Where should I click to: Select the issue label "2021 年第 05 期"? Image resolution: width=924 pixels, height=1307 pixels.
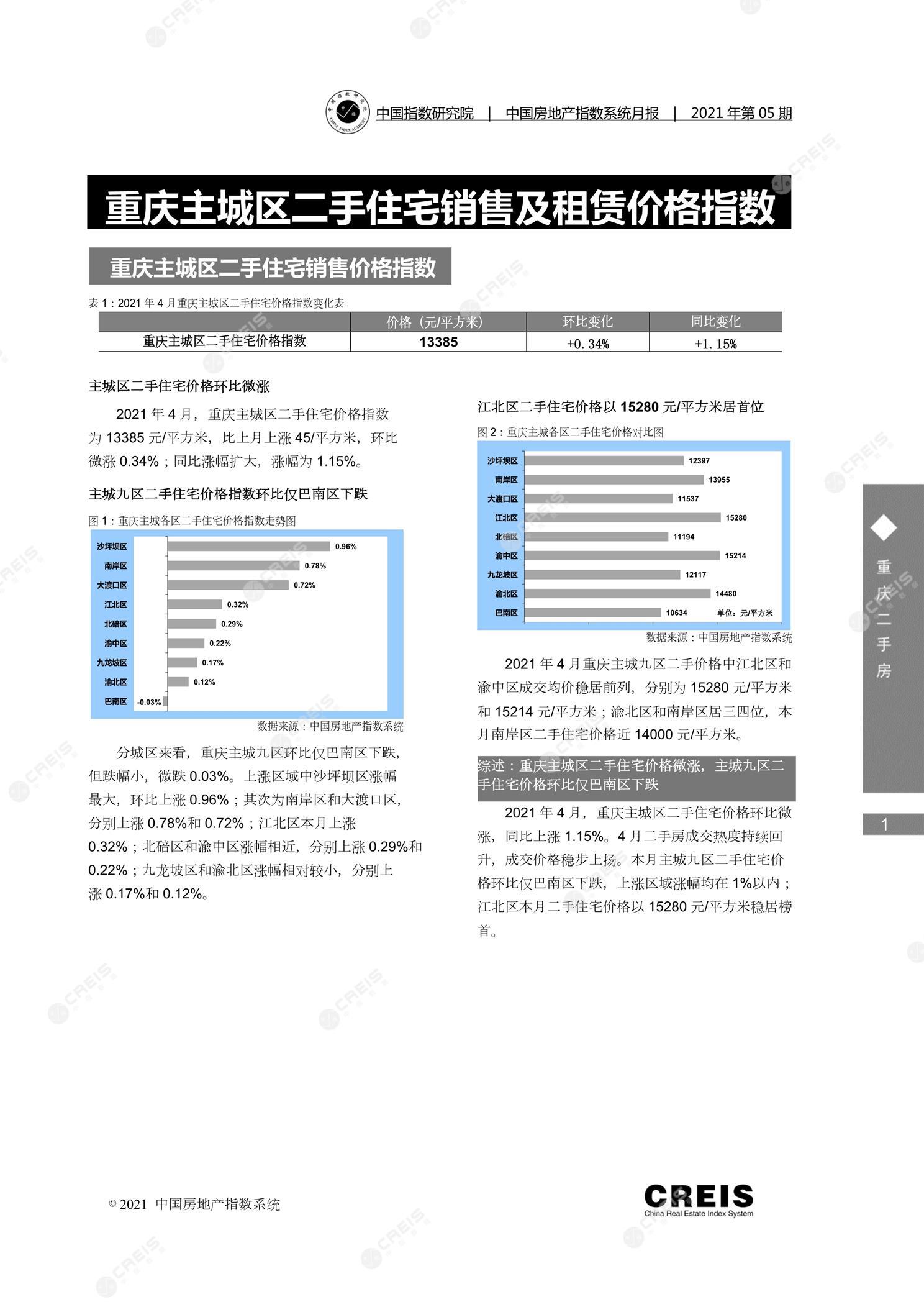tap(741, 113)
